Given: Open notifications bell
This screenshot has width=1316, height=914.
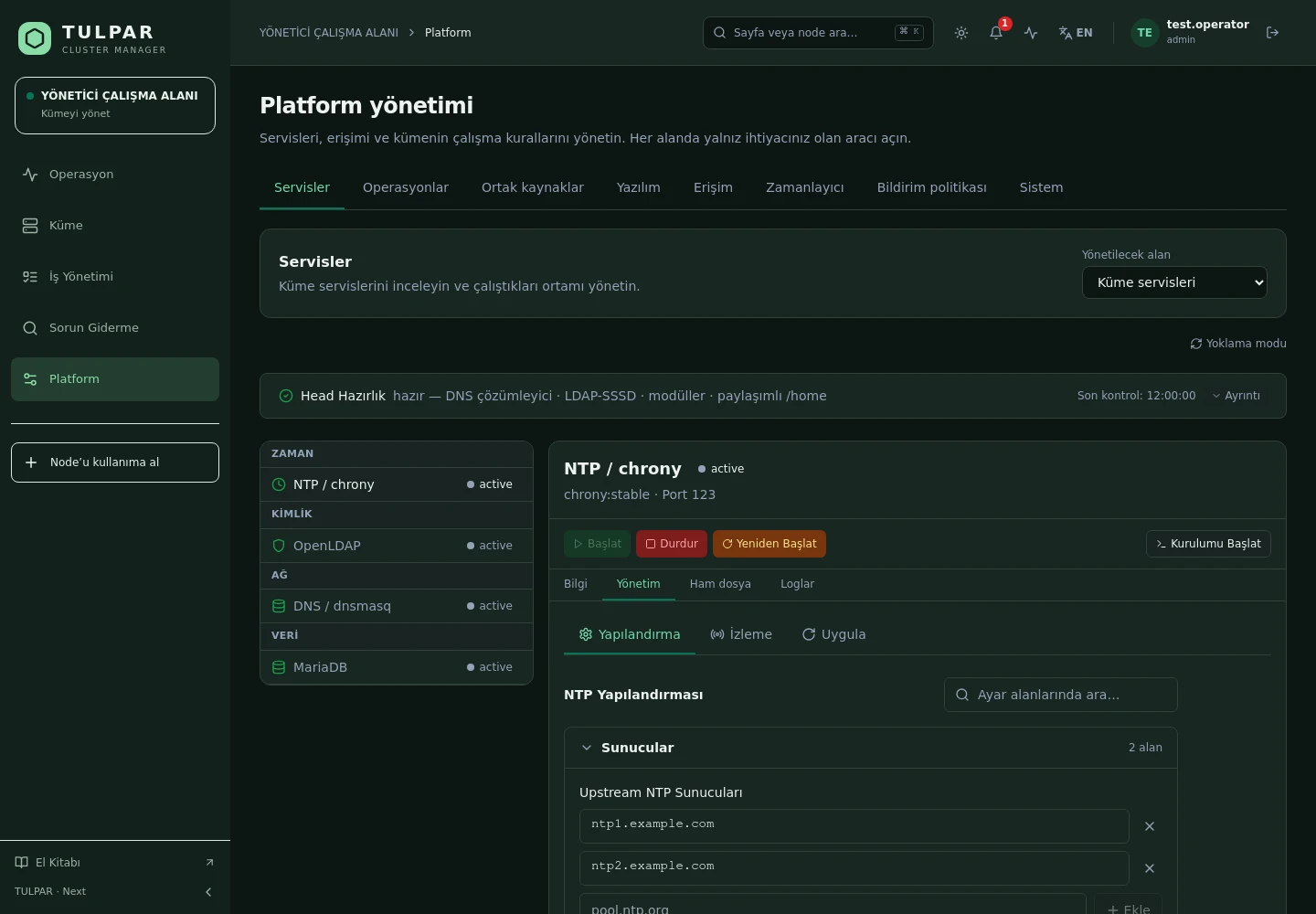Looking at the screenshot, I should click(996, 33).
